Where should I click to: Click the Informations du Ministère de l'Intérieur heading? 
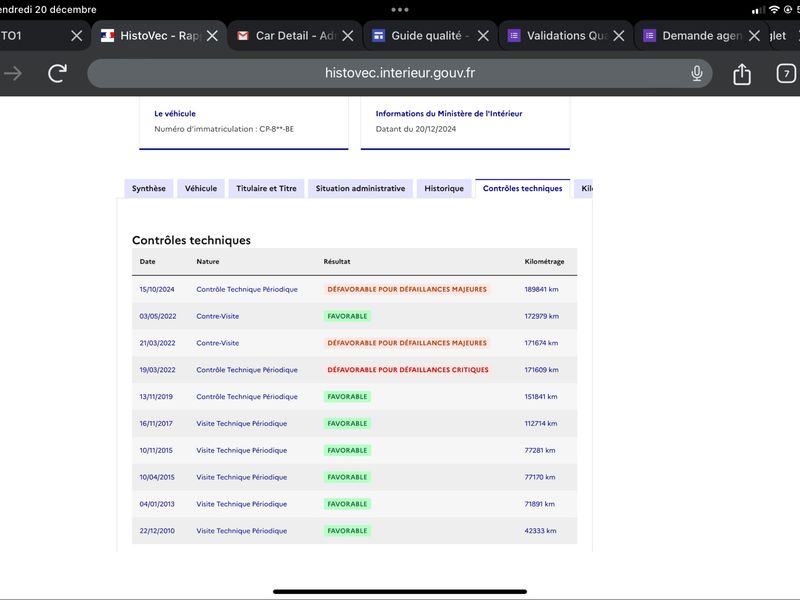449,113
